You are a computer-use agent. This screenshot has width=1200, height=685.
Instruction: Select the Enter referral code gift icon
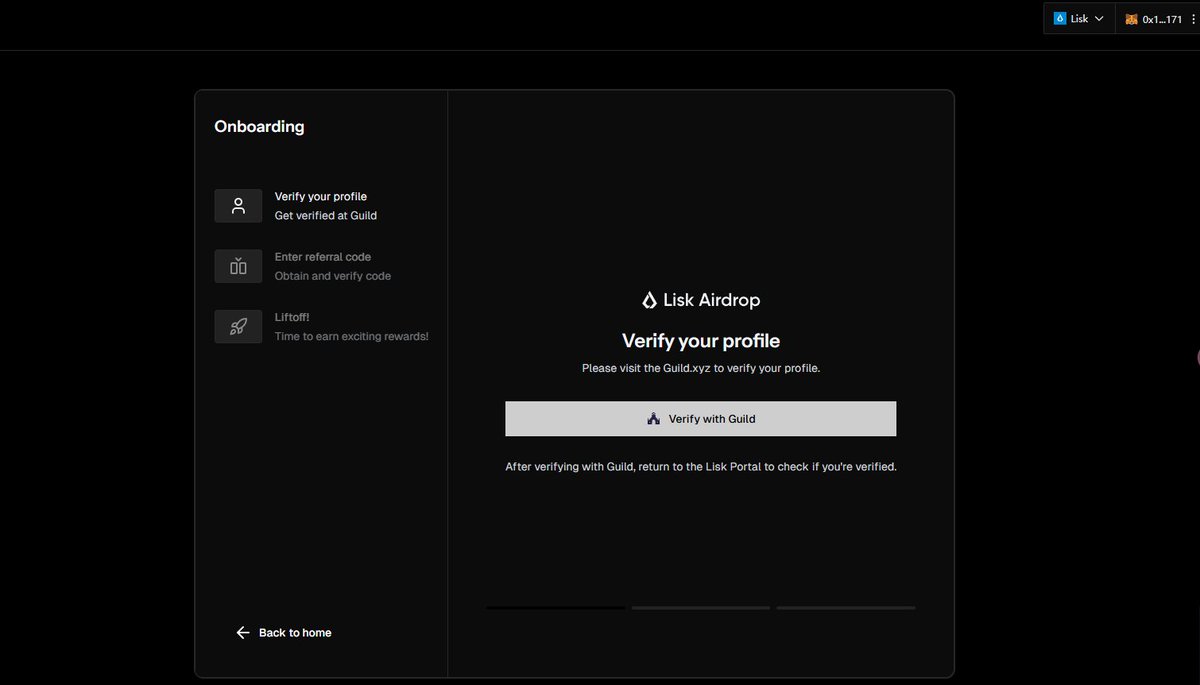pos(238,266)
